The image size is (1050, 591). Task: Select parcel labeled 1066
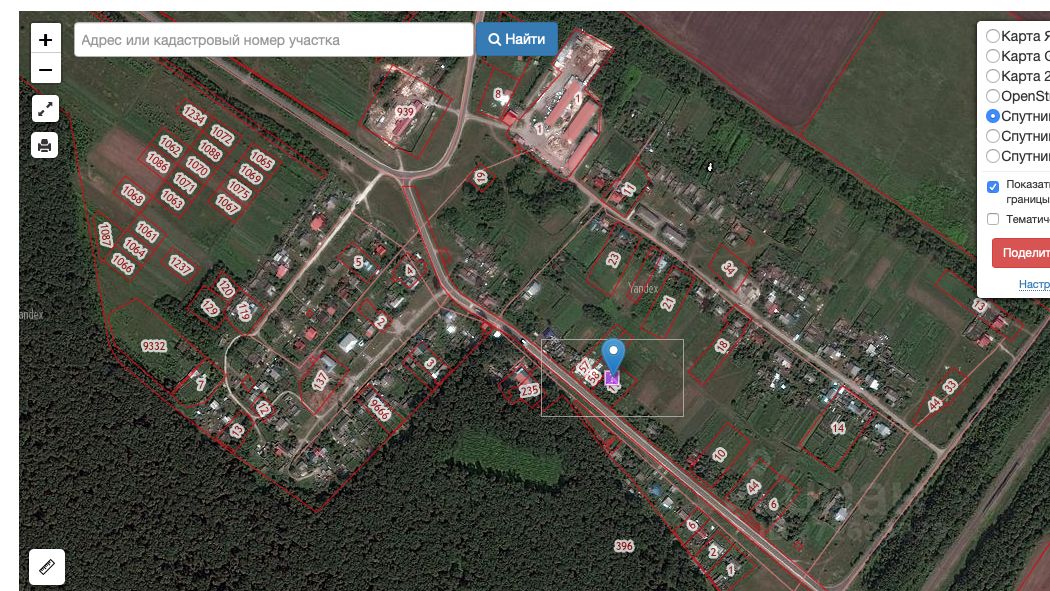pyautogui.click(x=123, y=264)
